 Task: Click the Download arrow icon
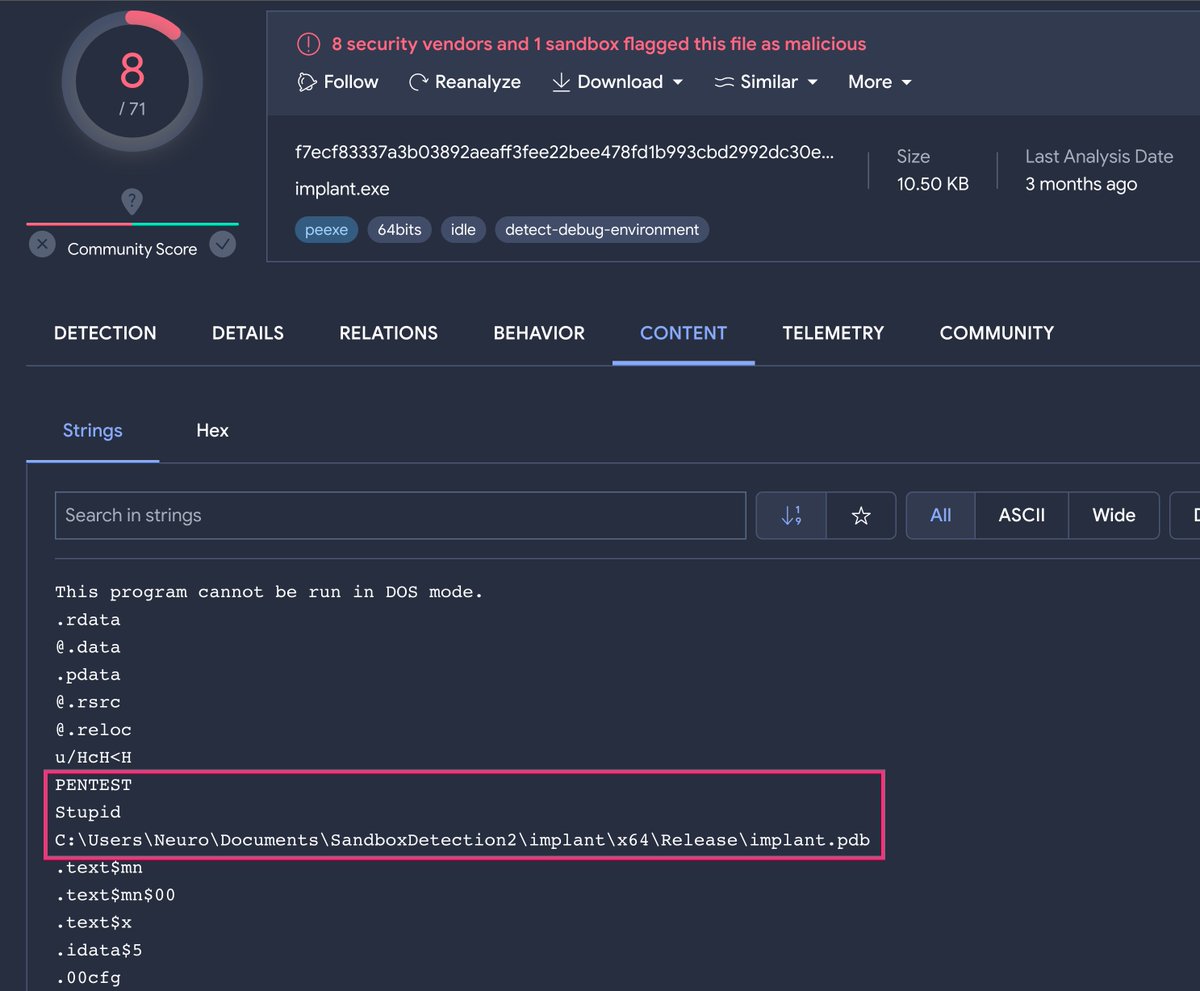click(x=561, y=82)
